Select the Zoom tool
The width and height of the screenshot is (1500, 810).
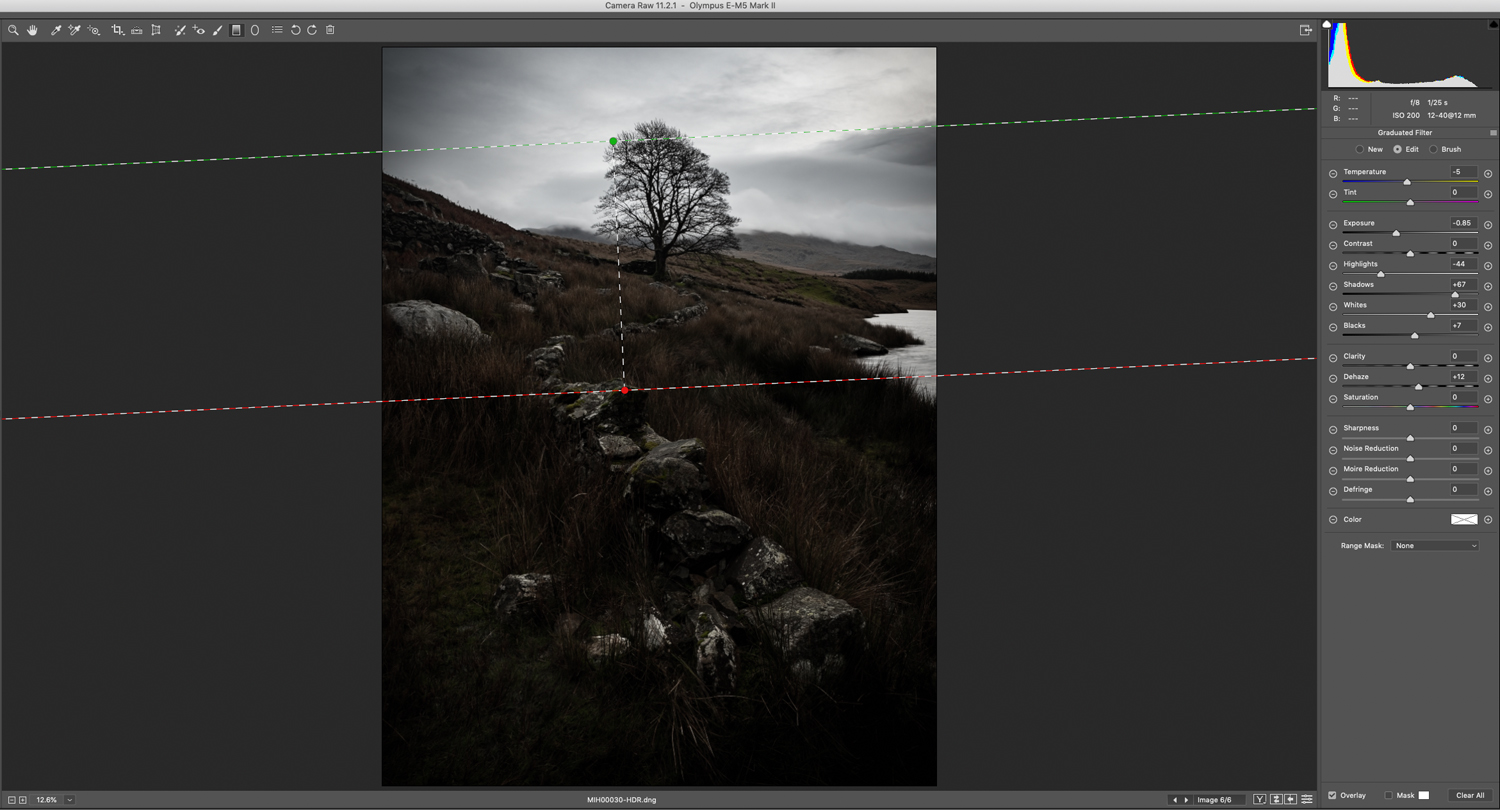tap(13, 30)
